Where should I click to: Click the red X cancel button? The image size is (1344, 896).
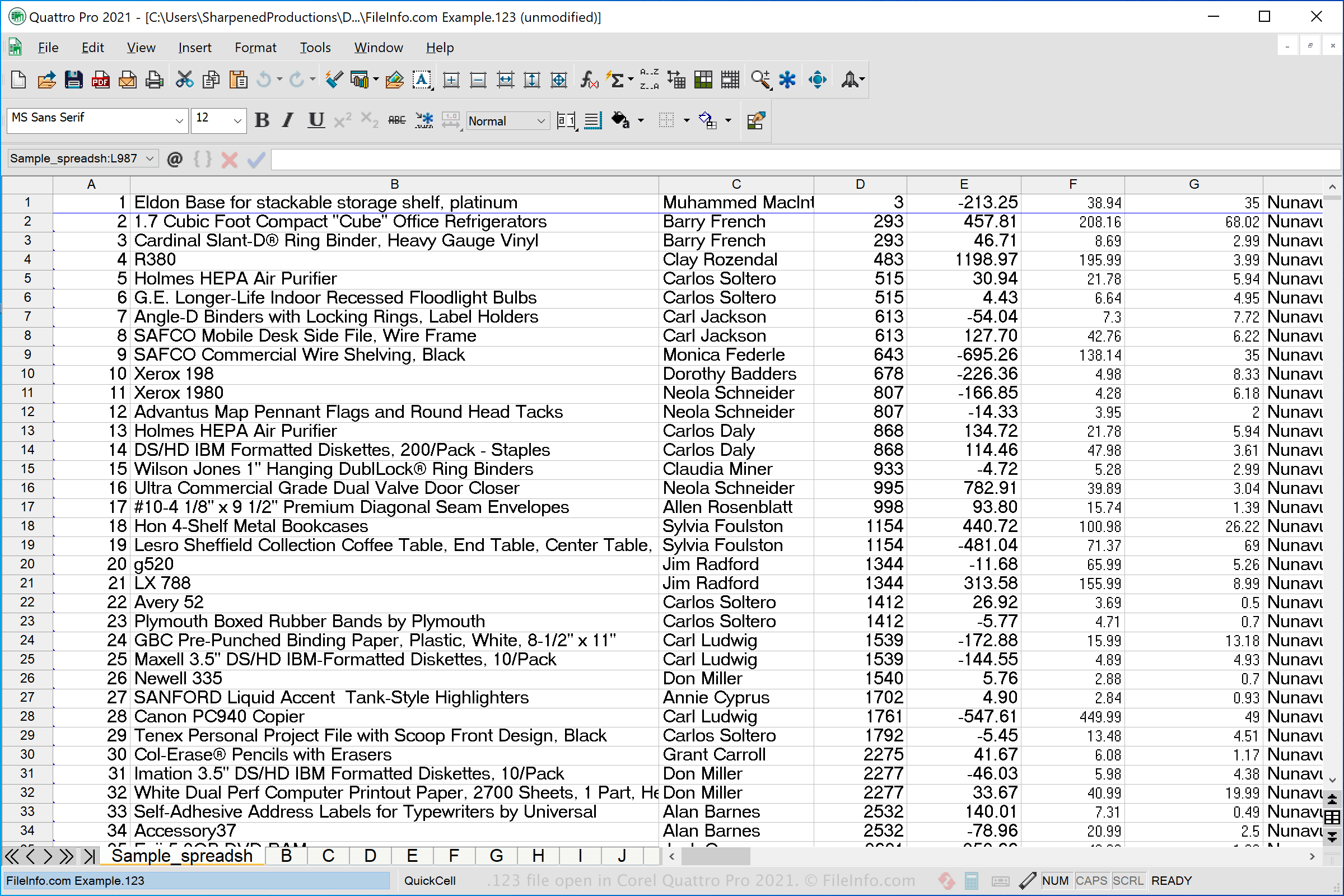229,160
